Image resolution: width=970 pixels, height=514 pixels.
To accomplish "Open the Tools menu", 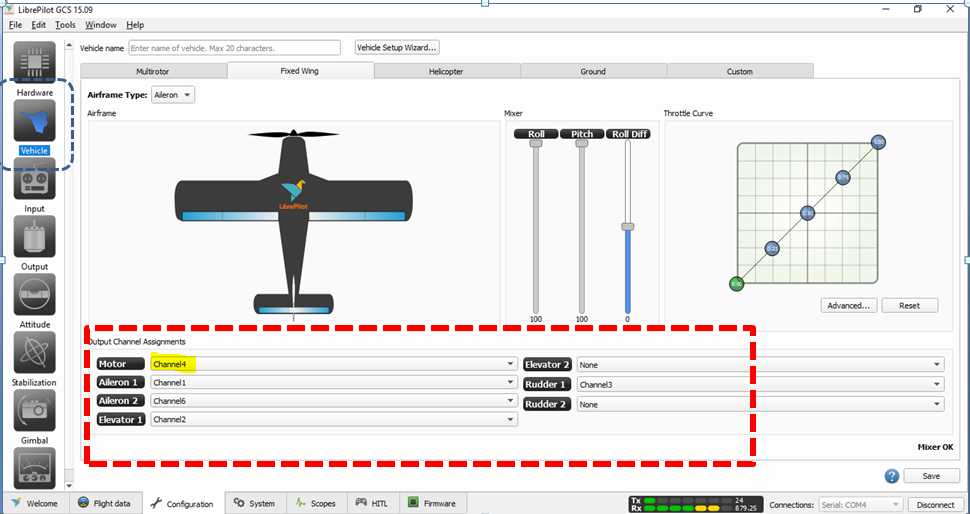I will [65, 25].
